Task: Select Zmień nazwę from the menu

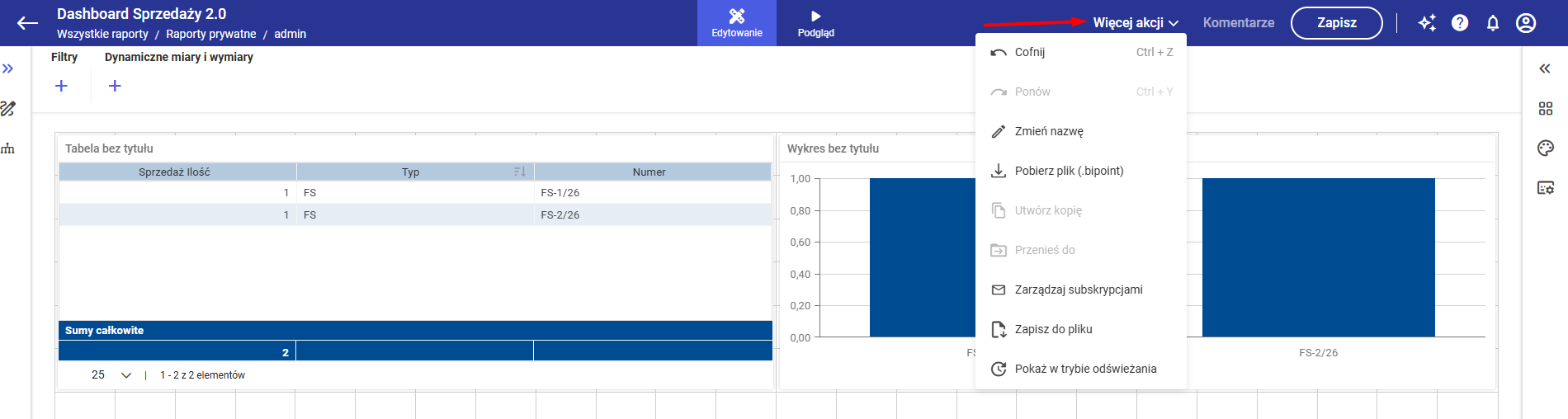Action: coord(1049,131)
